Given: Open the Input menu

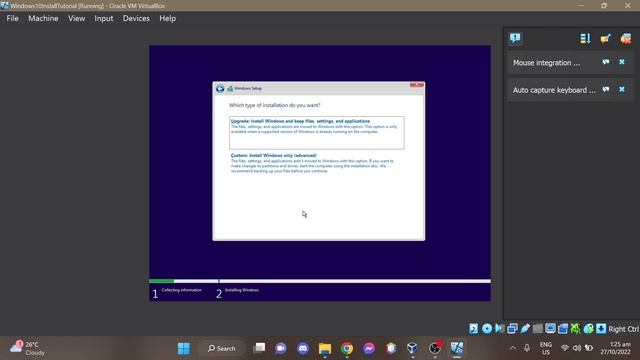Looking at the screenshot, I should pos(104,18).
